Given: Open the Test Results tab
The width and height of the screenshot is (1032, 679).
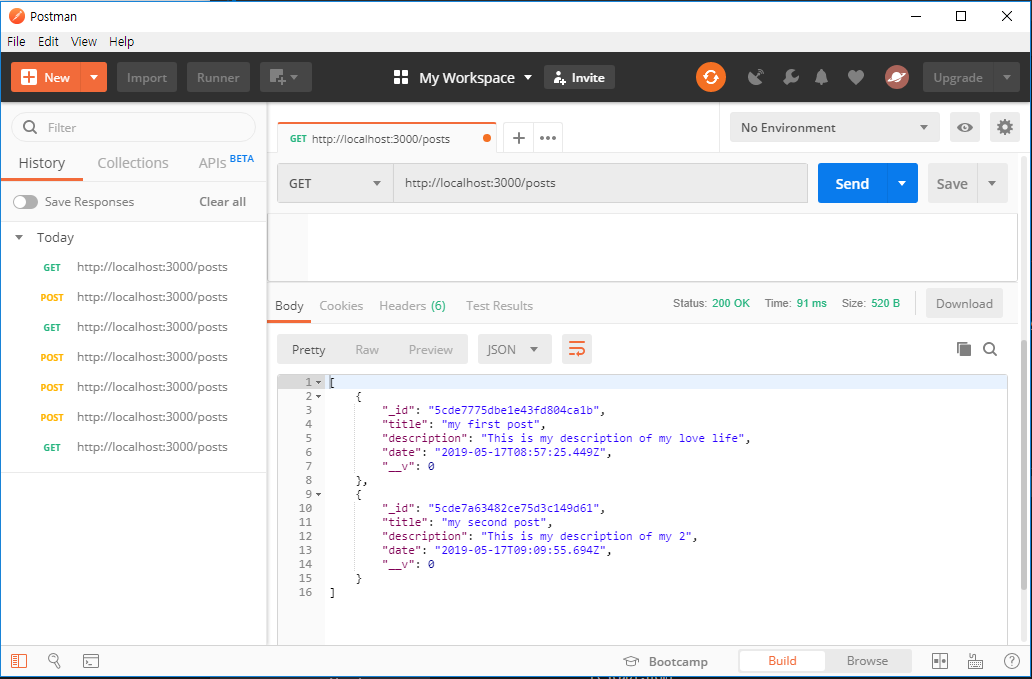Looking at the screenshot, I should (500, 306).
